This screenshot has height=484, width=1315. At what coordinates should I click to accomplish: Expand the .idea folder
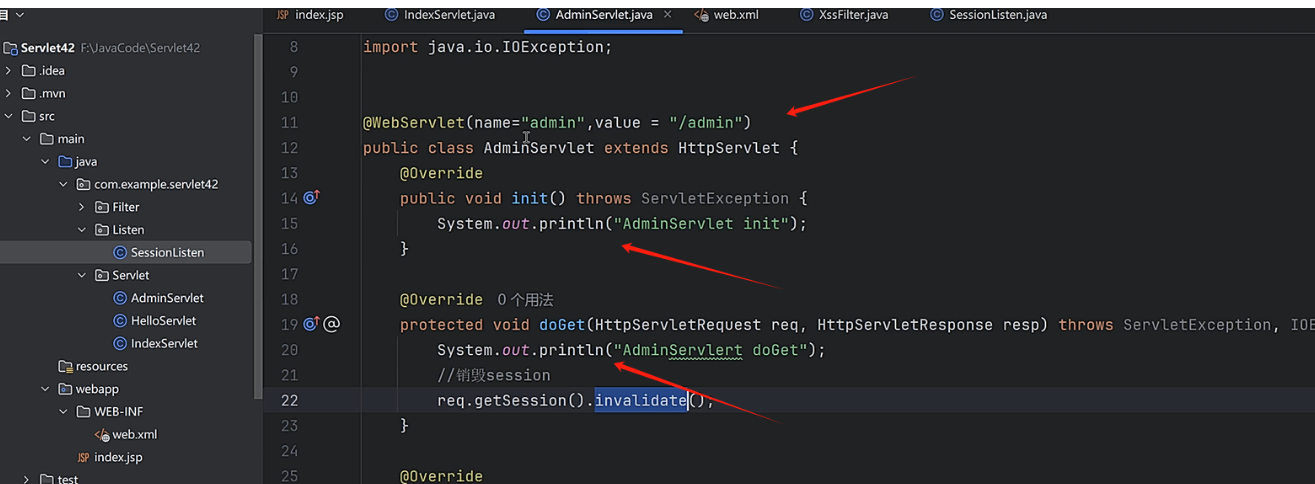pyautogui.click(x=9, y=70)
